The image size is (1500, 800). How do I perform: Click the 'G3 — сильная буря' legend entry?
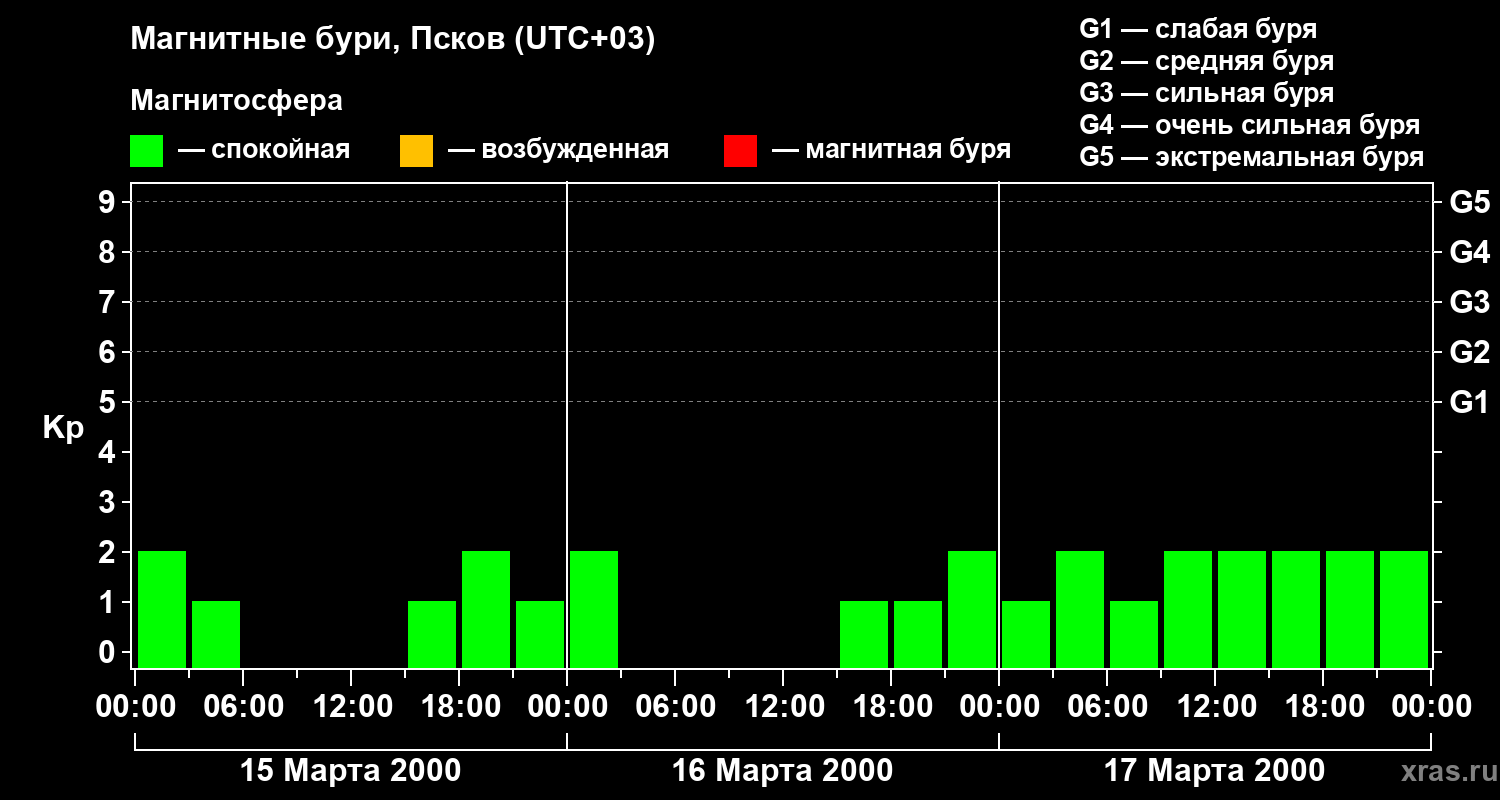(1206, 93)
